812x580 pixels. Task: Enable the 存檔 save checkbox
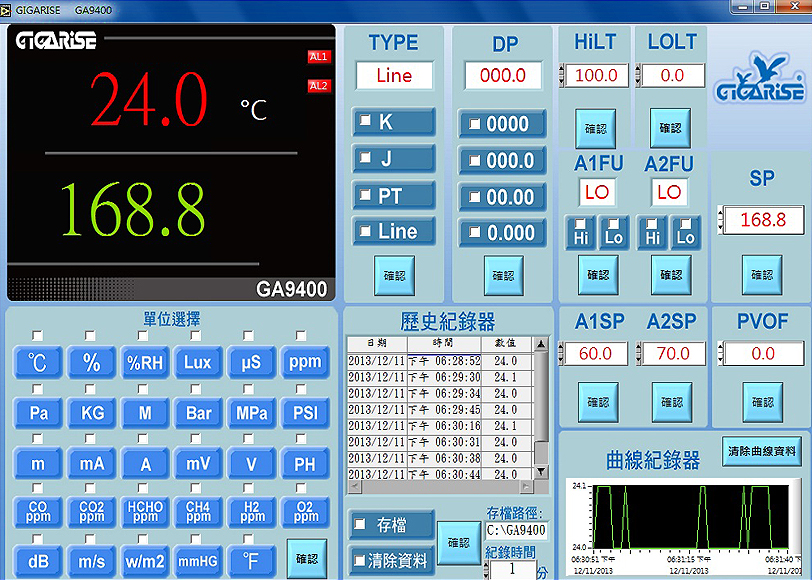coord(359,524)
